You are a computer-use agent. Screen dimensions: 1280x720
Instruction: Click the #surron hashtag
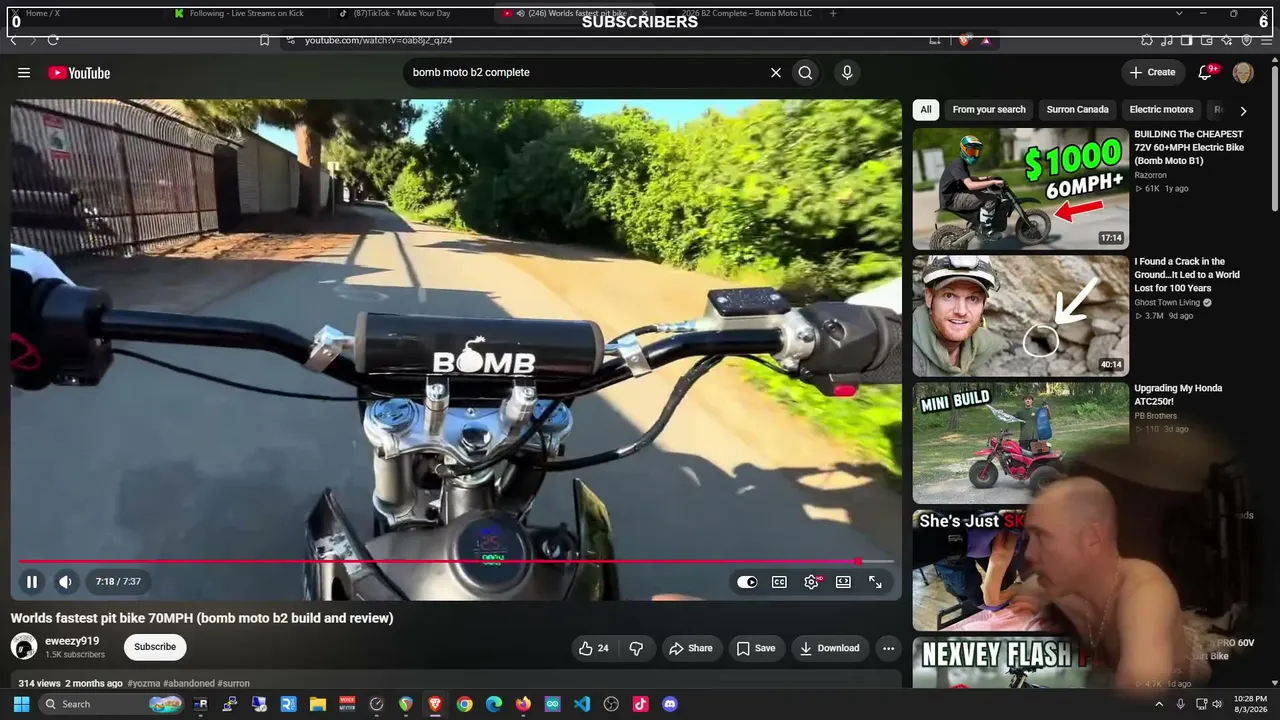point(234,684)
